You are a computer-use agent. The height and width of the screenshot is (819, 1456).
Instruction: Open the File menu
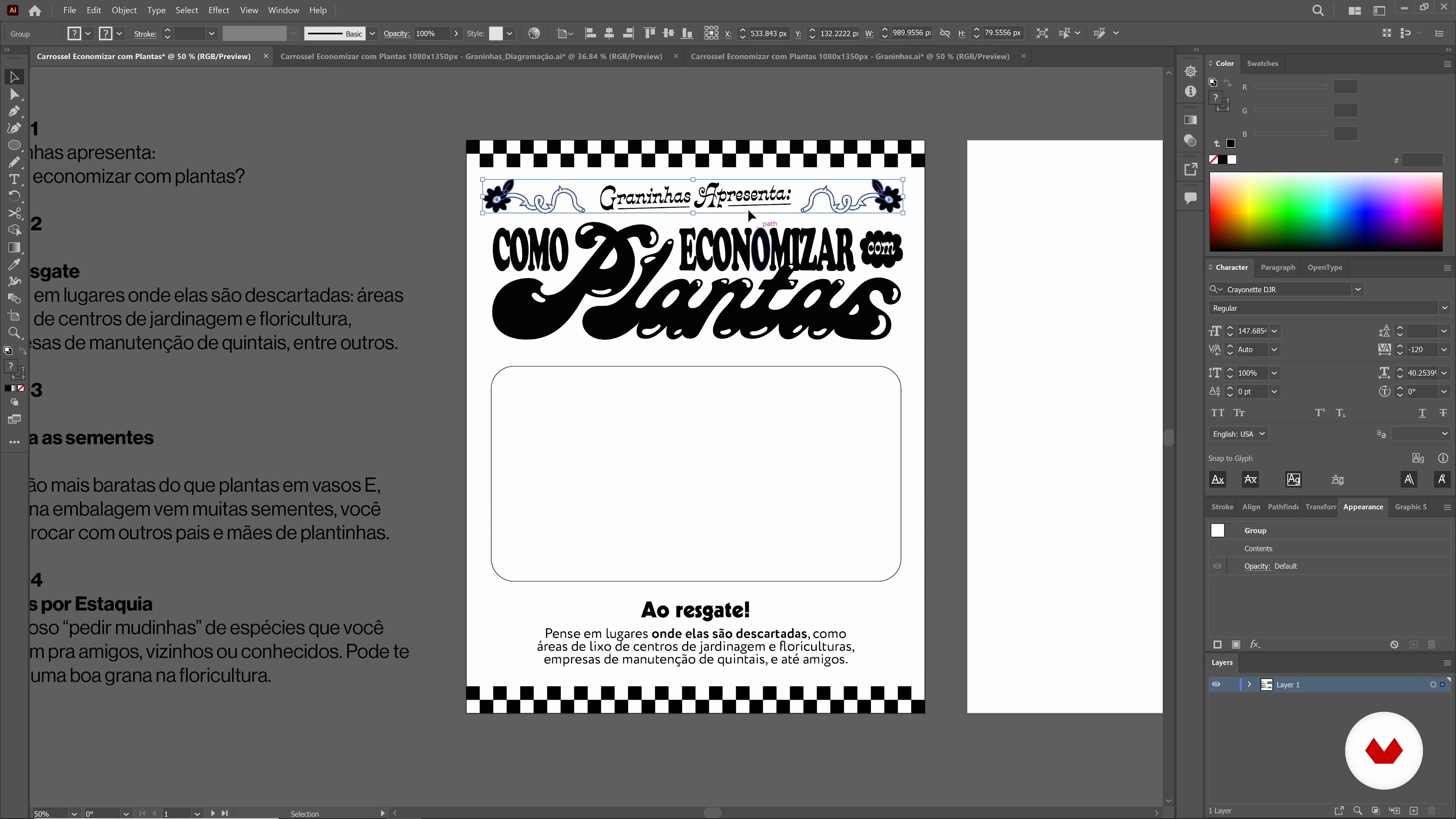pyautogui.click(x=69, y=10)
